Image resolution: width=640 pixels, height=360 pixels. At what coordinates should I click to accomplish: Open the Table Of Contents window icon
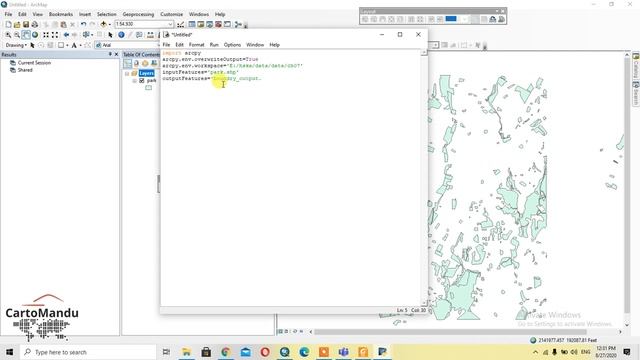point(192,24)
